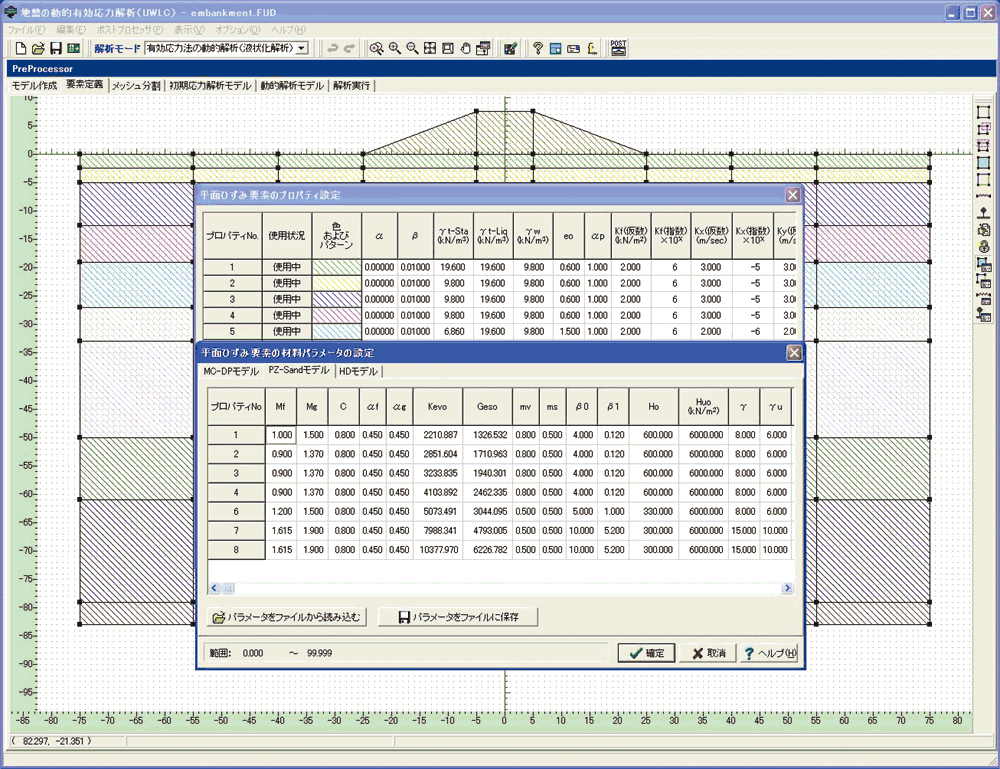Select the zoom in magnifier tool
This screenshot has width=1000, height=769.
point(394,48)
